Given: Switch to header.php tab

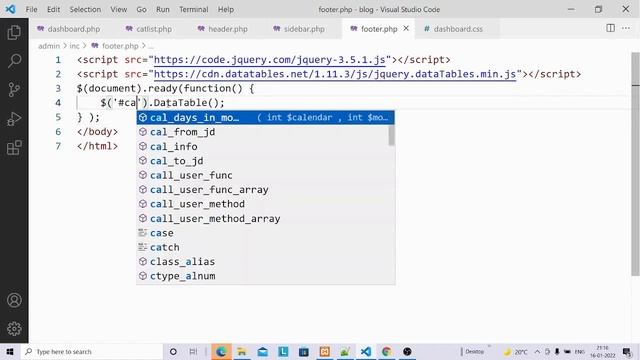Looking at the screenshot, I should 223,29.
